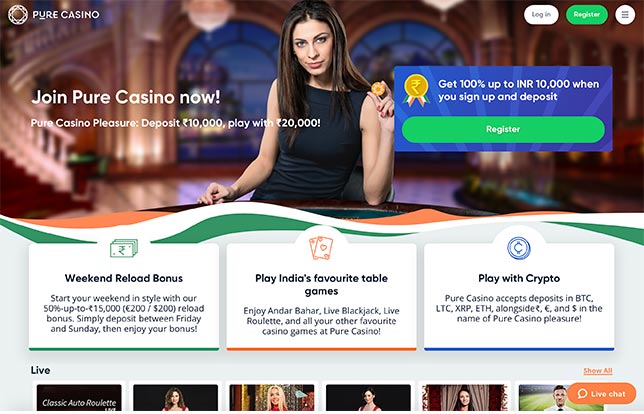The height and width of the screenshot is (414, 644).
Task: Open the blonde dealer live game thumbnail
Action: (x=272, y=398)
